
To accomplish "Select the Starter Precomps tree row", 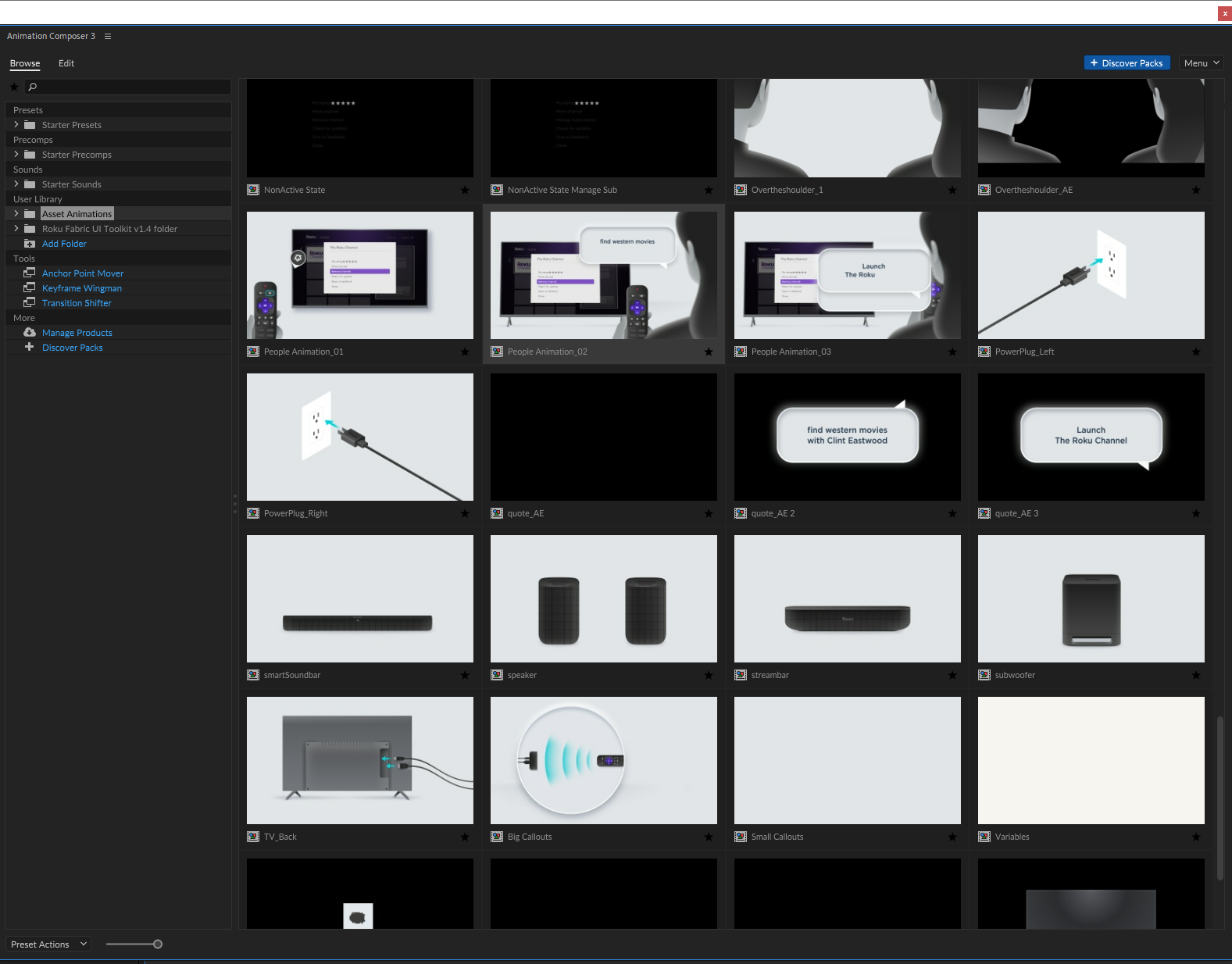I will (x=119, y=155).
